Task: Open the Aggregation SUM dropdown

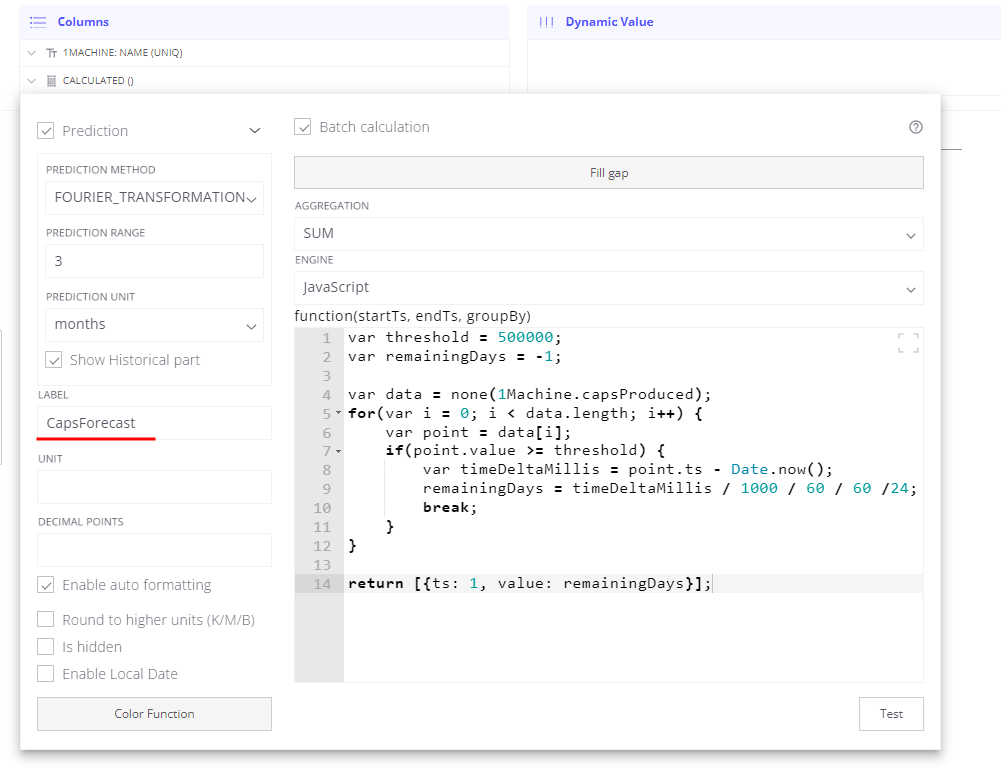Action: [x=608, y=234]
